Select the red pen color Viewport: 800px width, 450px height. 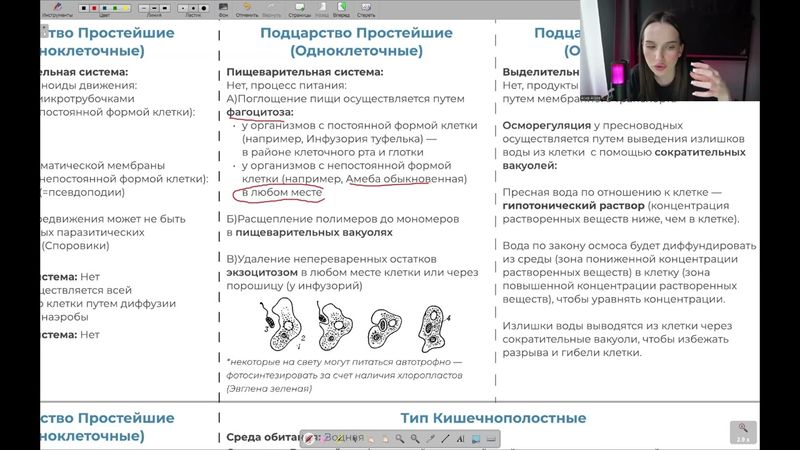94,8
